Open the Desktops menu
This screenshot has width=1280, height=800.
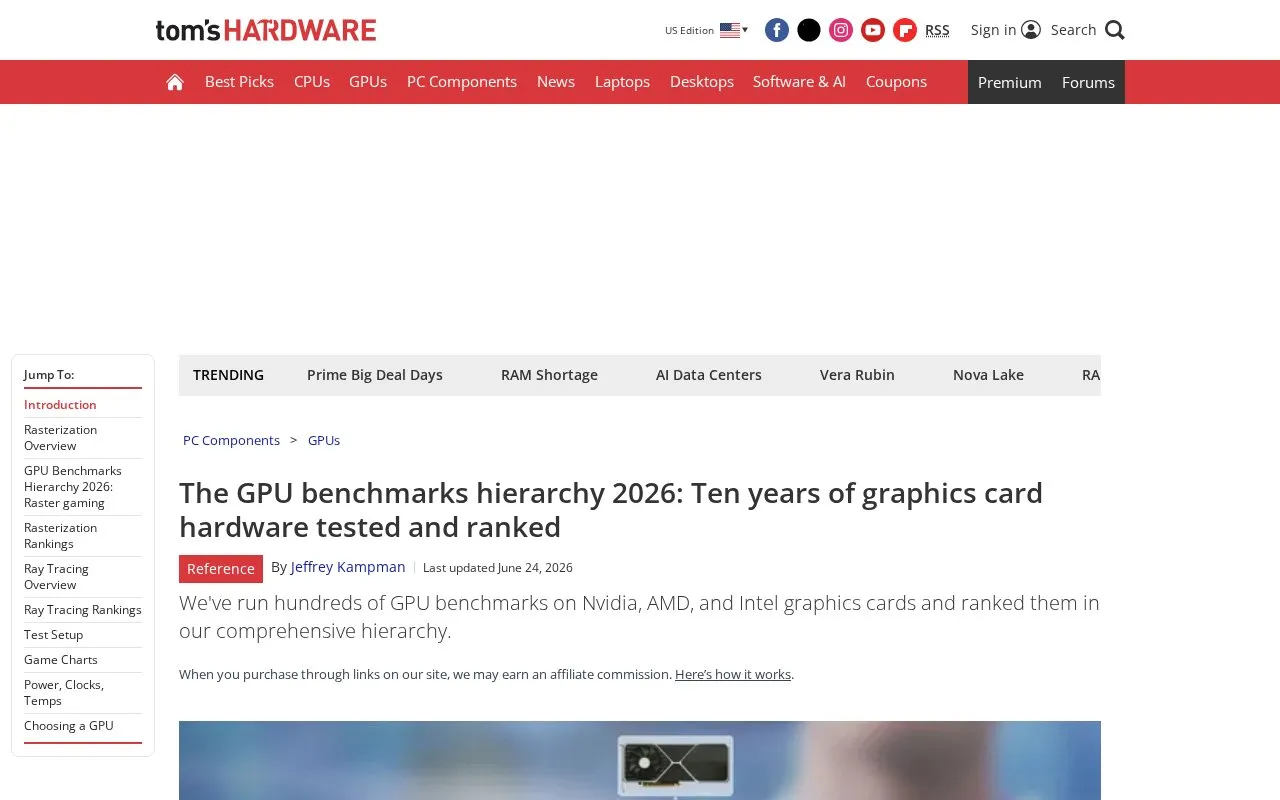[x=702, y=82]
